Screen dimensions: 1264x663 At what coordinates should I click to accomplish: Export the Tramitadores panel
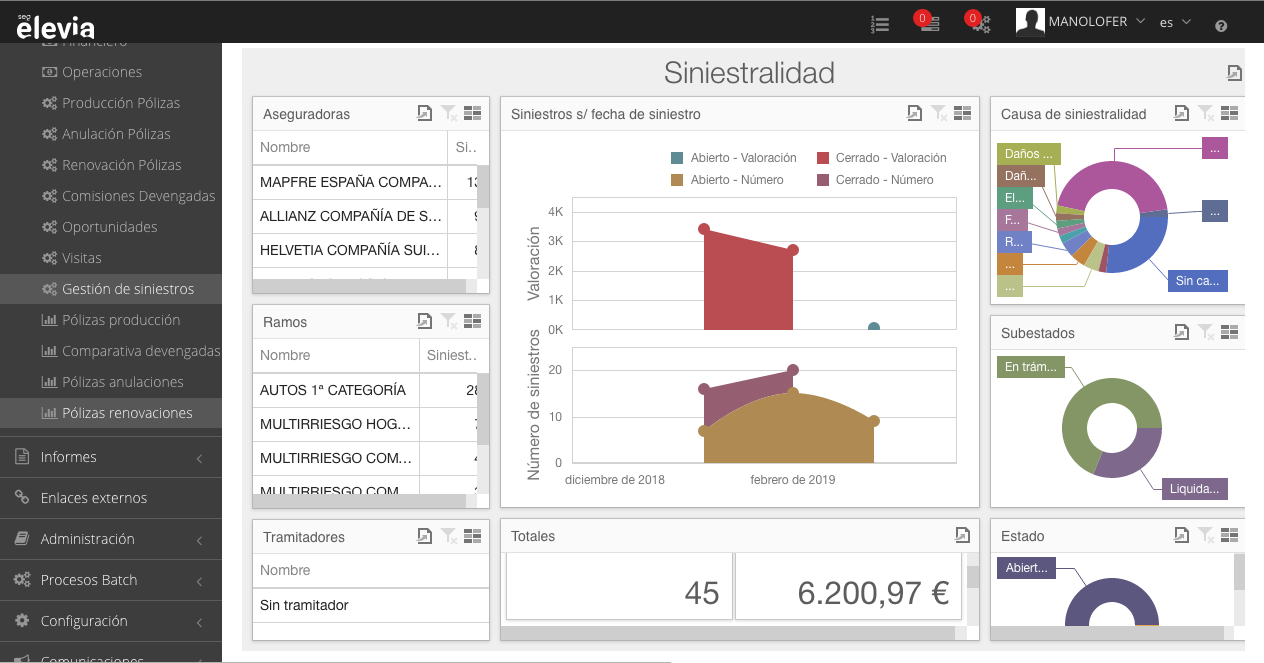click(x=425, y=536)
